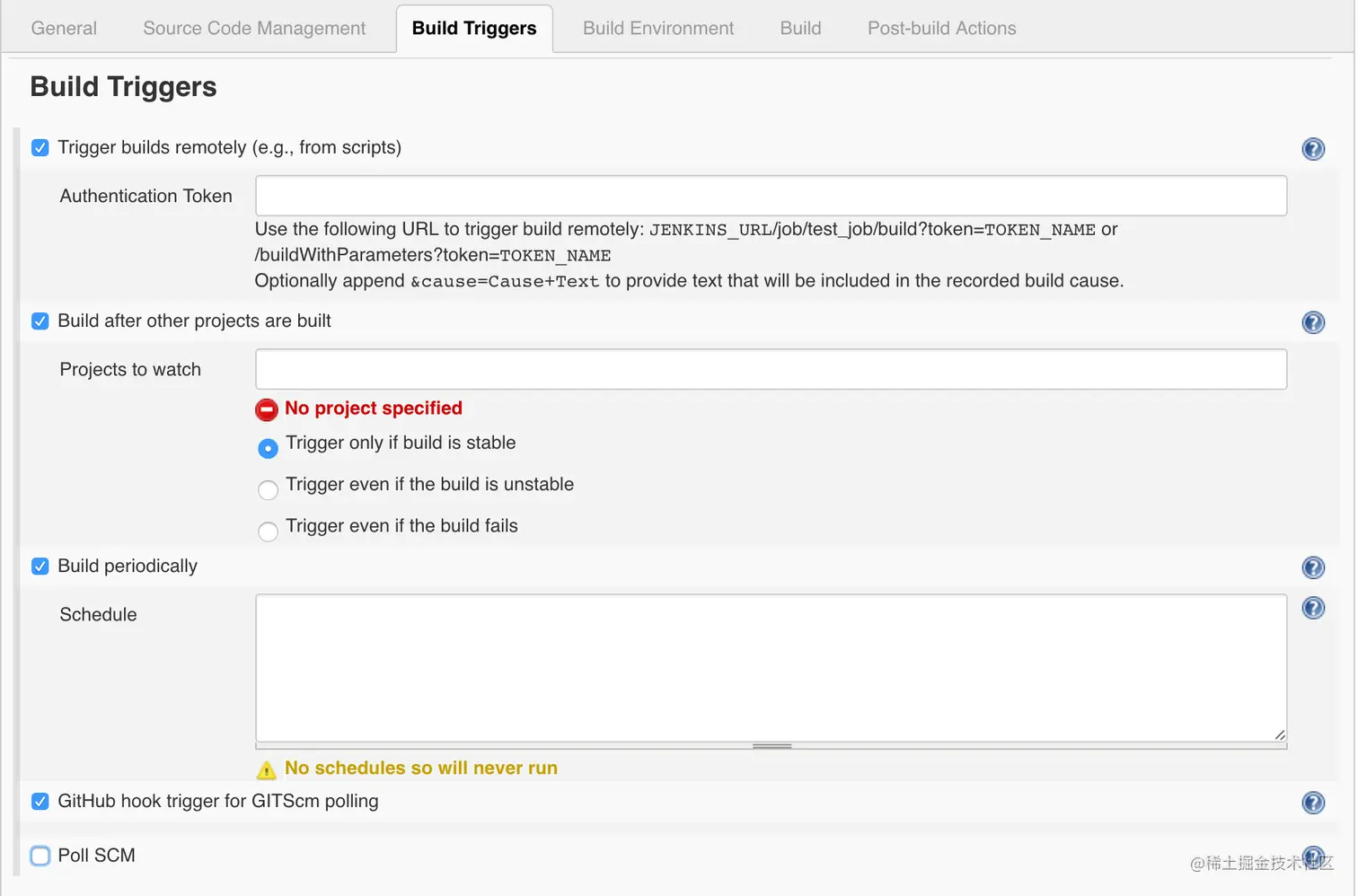
Task: Switch to the General tab
Action: (64, 28)
